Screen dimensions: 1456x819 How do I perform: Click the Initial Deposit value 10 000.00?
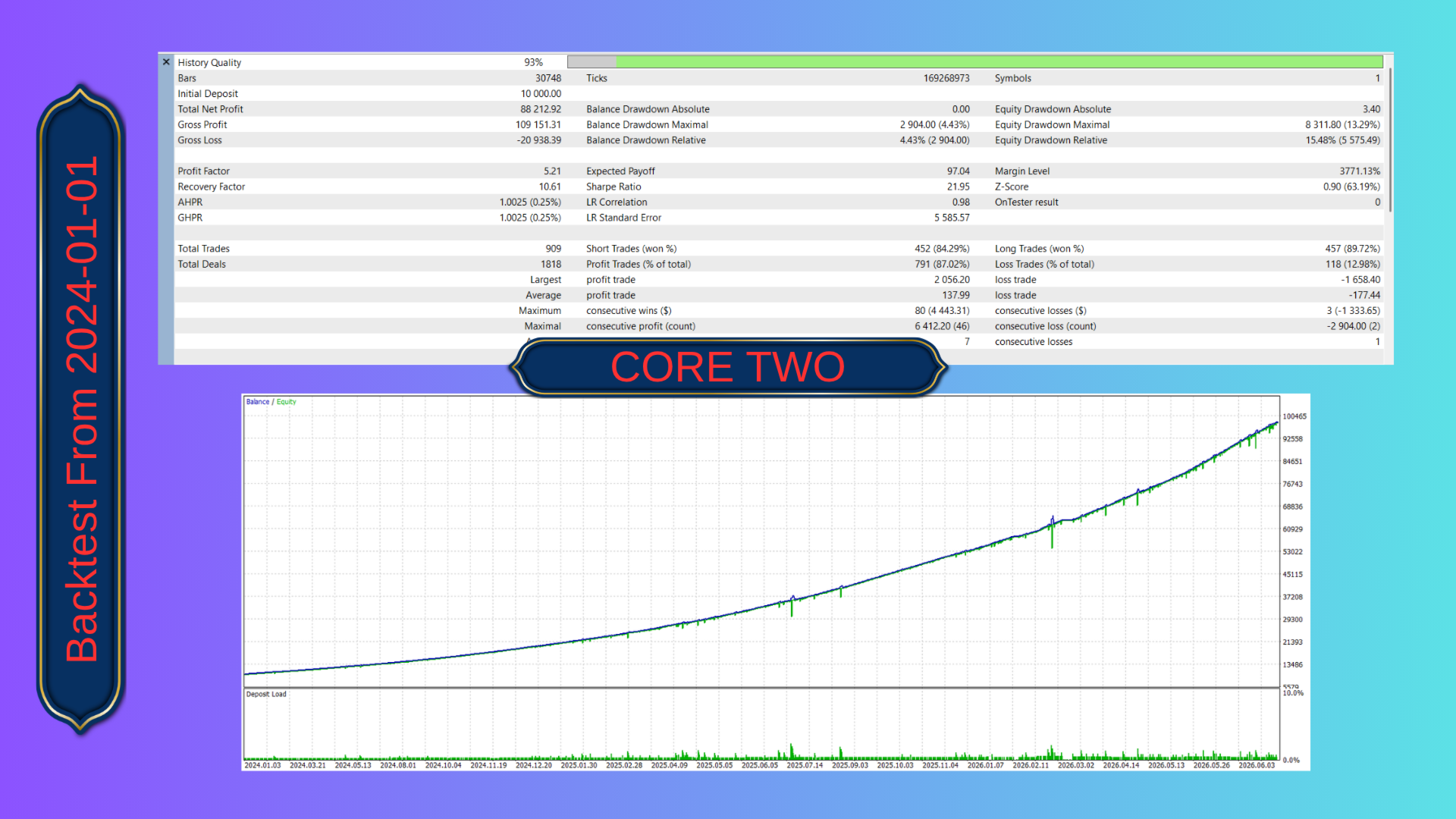click(x=541, y=94)
